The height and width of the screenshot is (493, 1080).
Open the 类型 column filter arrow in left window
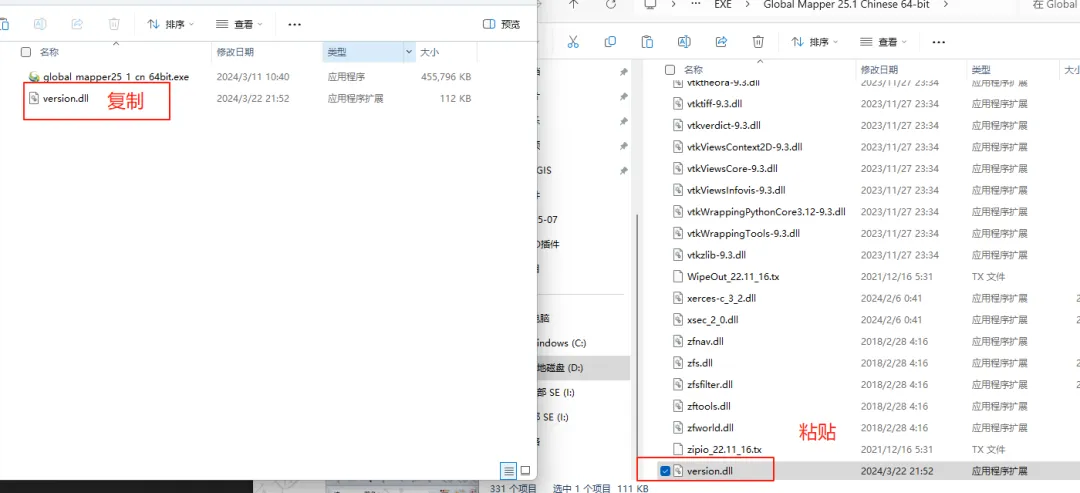(x=409, y=52)
